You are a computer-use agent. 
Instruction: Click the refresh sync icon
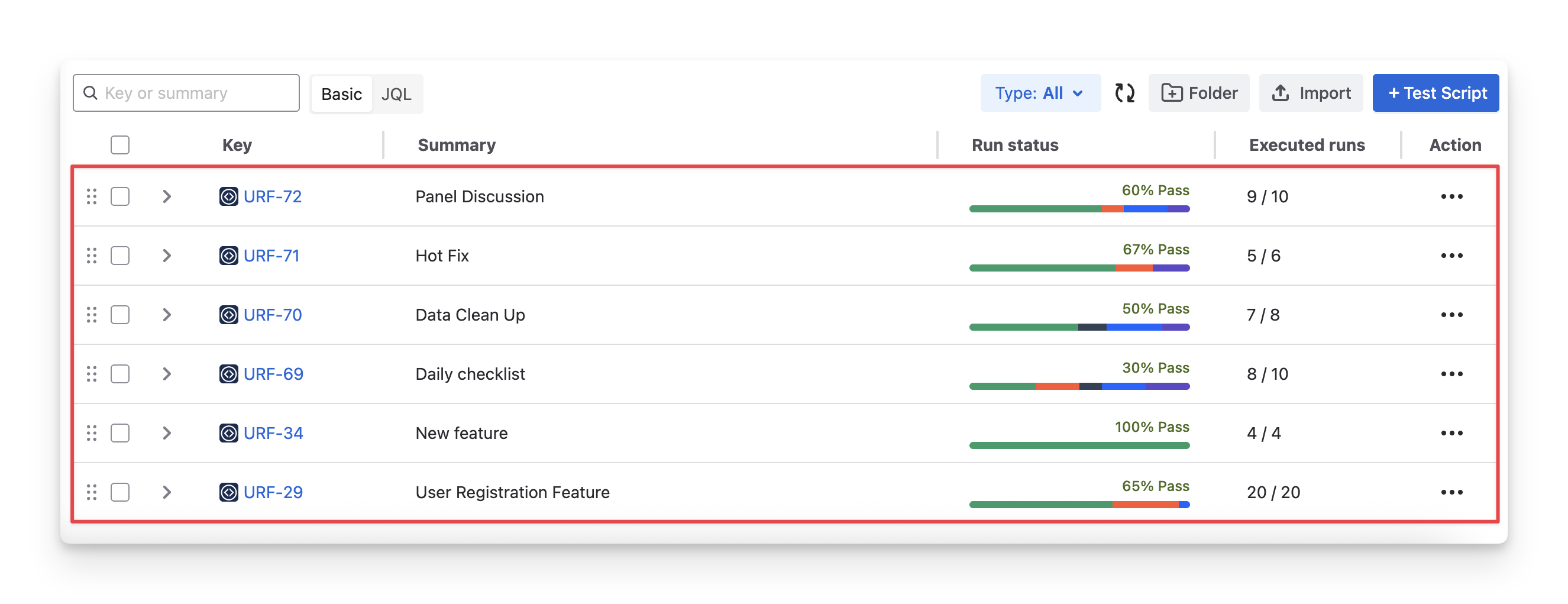coord(1124,93)
